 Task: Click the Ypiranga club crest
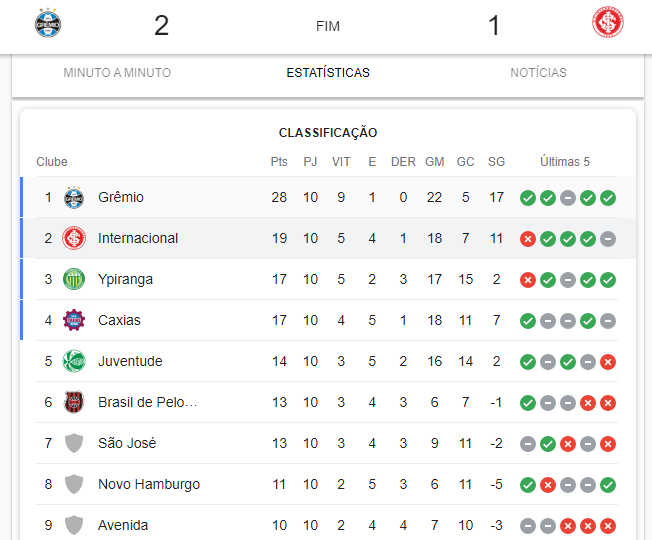74,279
